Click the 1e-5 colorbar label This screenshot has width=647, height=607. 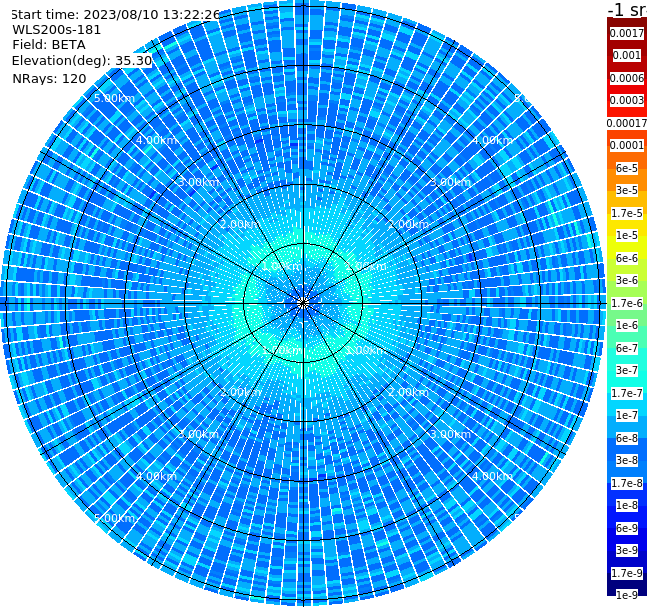coord(627,235)
